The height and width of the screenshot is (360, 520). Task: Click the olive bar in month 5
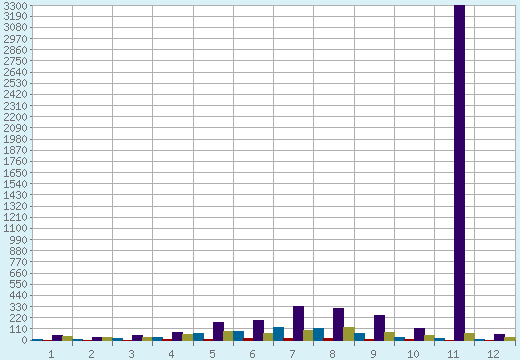(x=228, y=336)
